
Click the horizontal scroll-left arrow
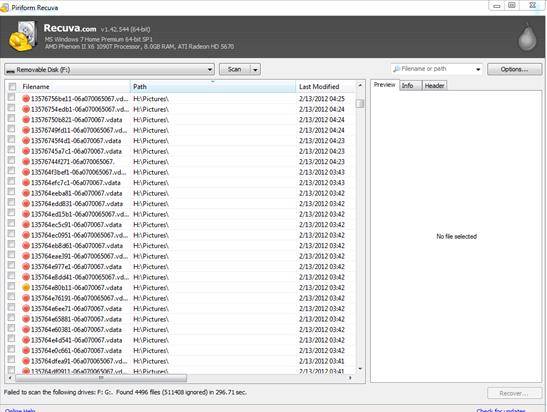[10, 378]
